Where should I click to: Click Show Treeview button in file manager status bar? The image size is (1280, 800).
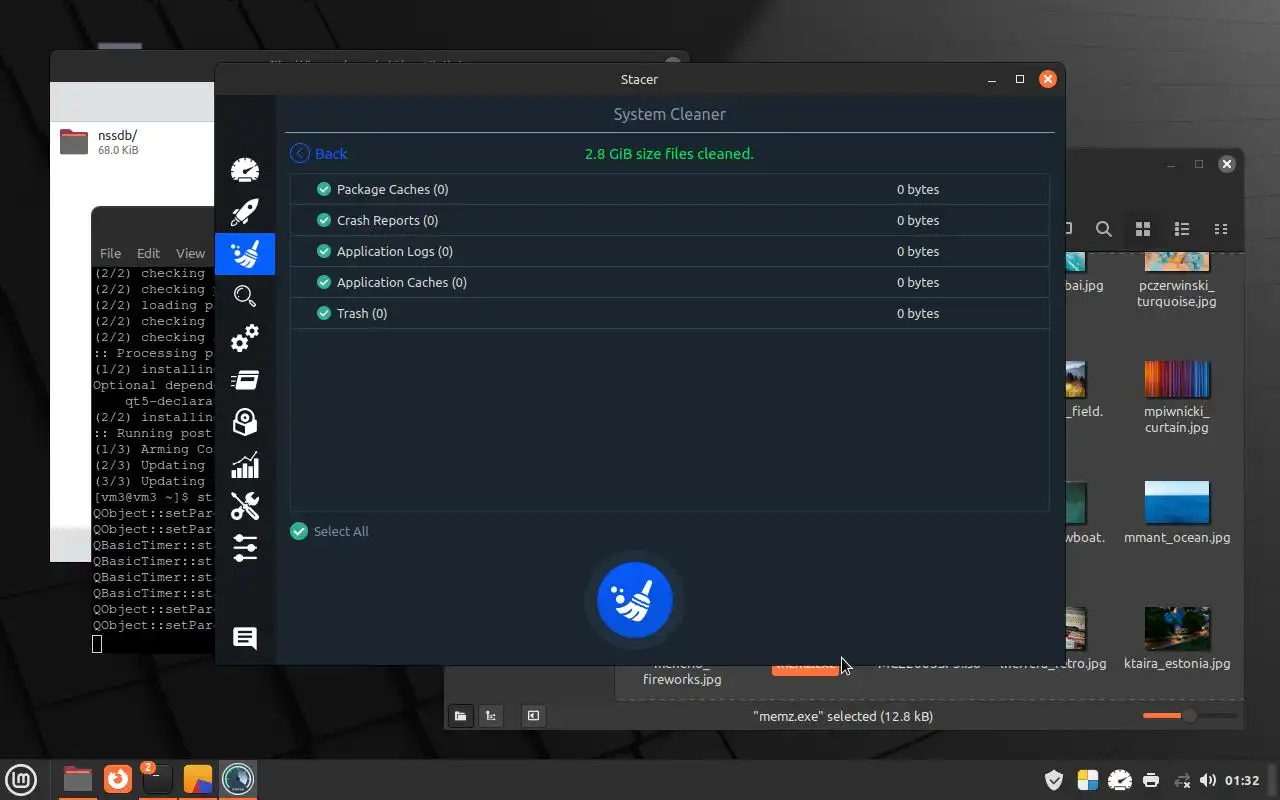pos(490,716)
